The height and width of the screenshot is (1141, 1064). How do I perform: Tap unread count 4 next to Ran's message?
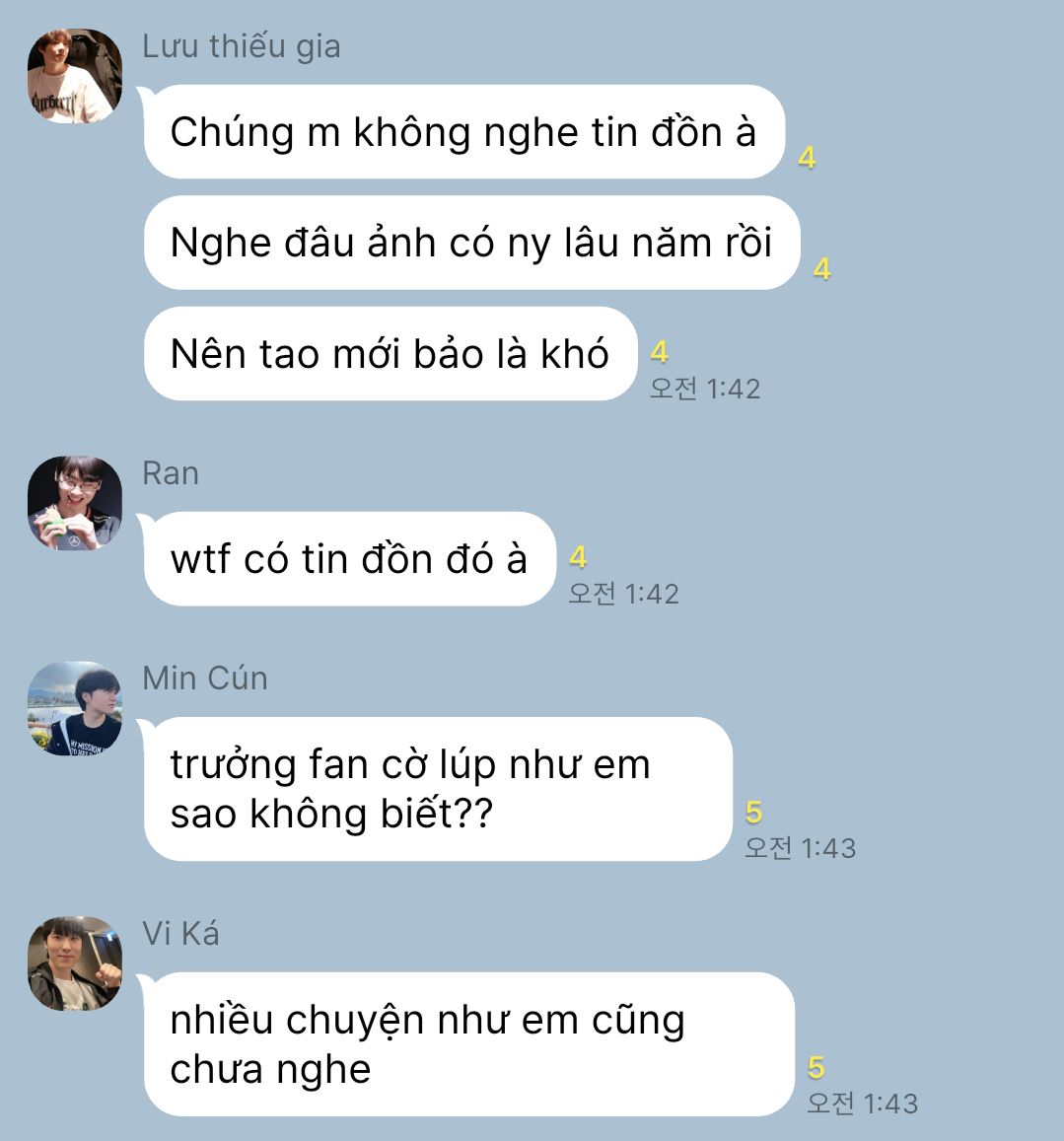(x=578, y=556)
